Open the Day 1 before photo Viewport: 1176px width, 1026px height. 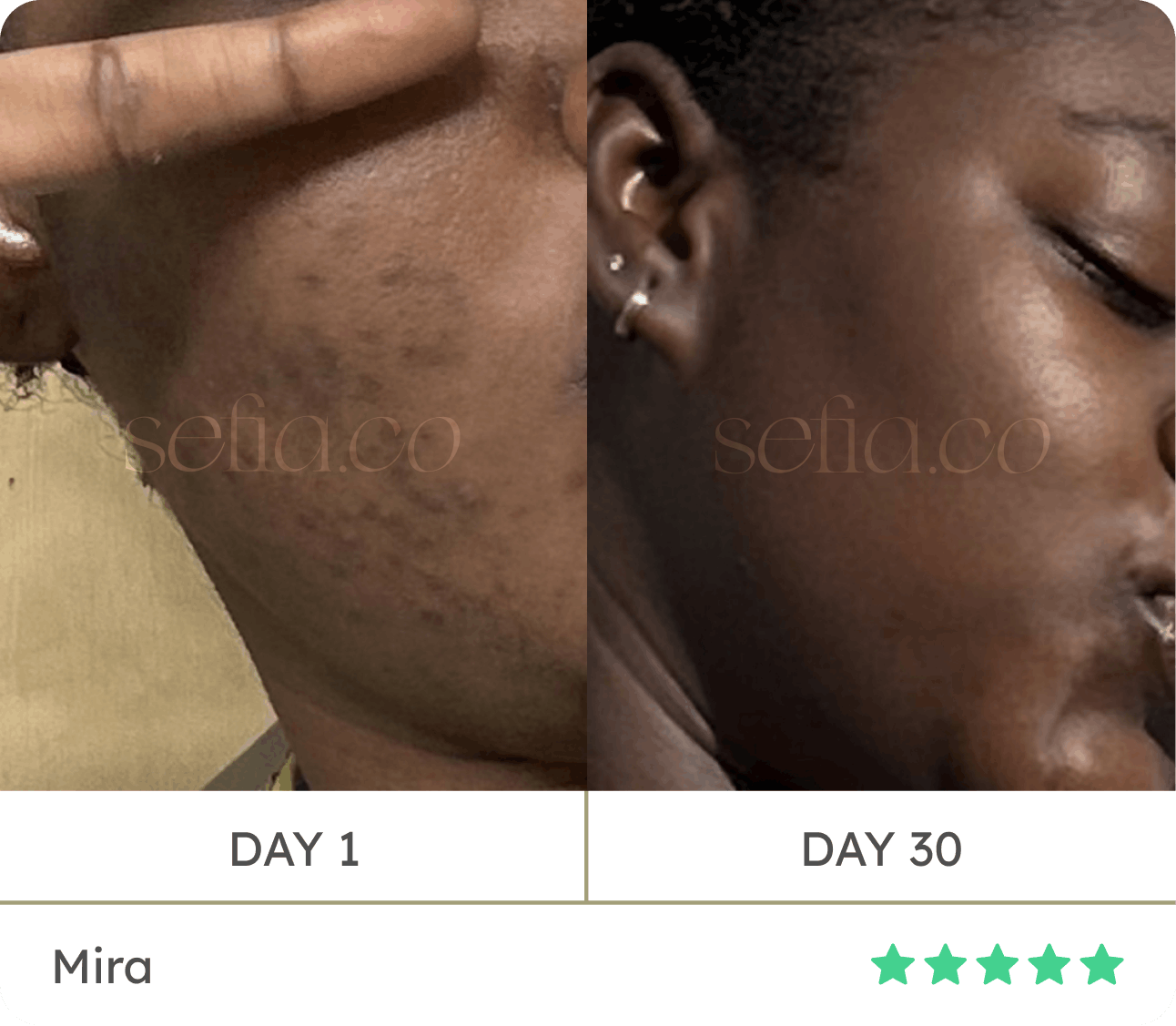pyautogui.click(x=293, y=395)
